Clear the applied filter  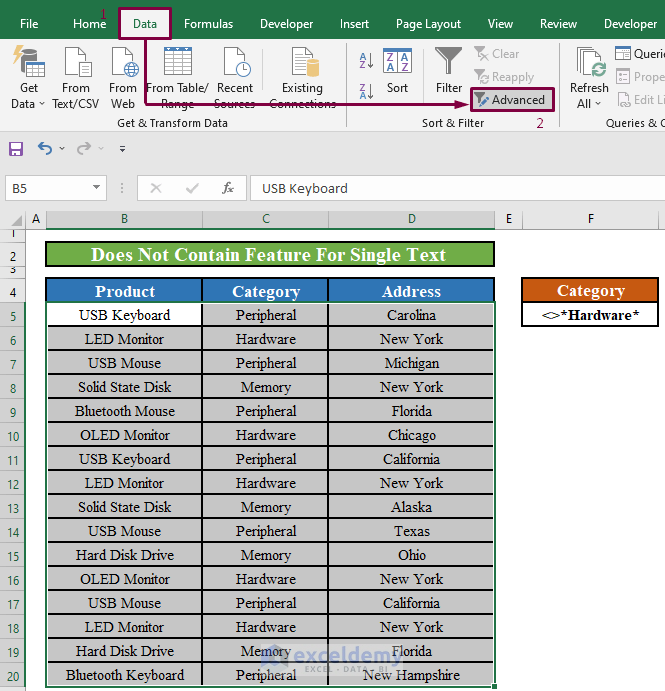coord(497,54)
